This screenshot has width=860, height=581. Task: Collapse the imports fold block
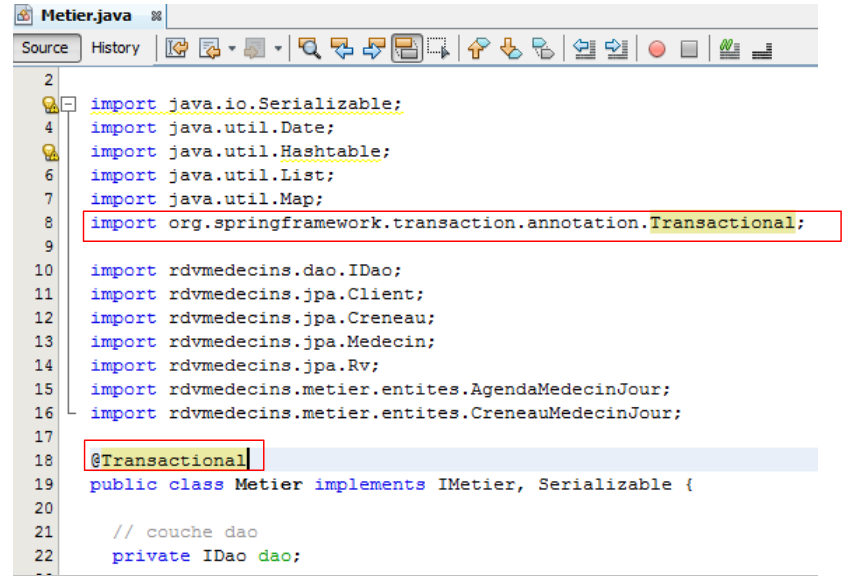pos(68,104)
